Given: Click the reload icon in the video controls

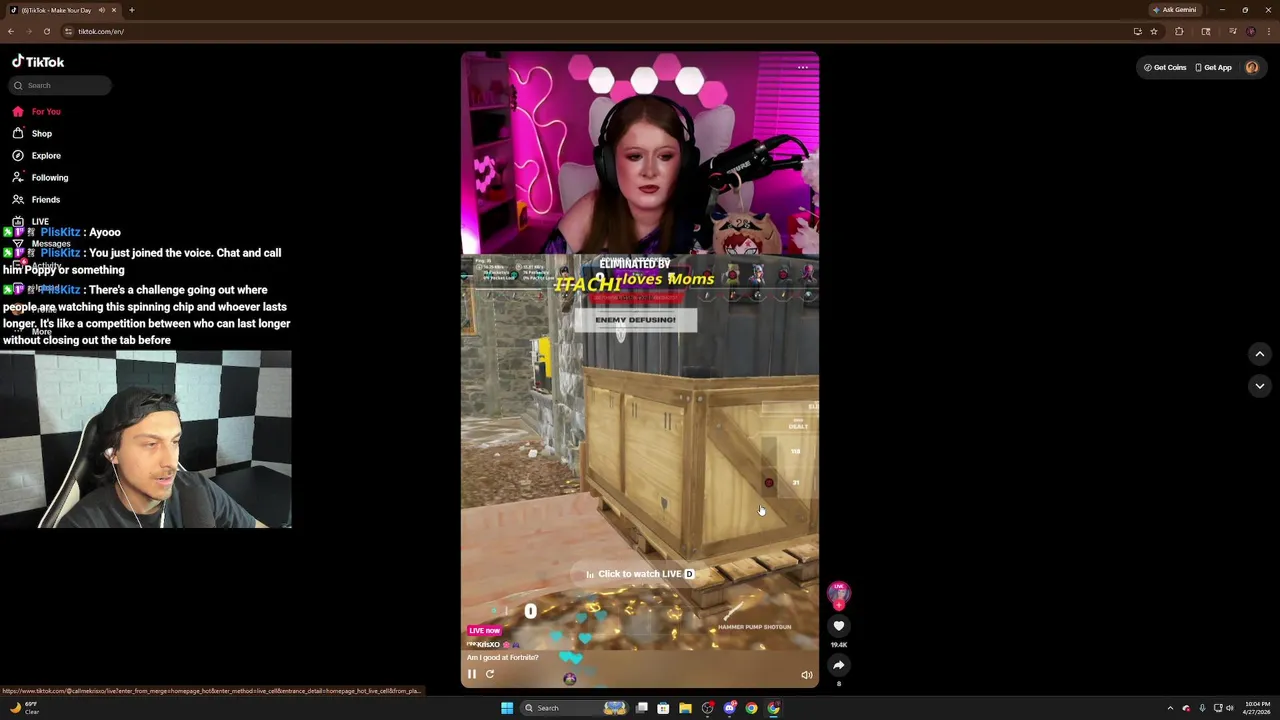Looking at the screenshot, I should pos(490,674).
